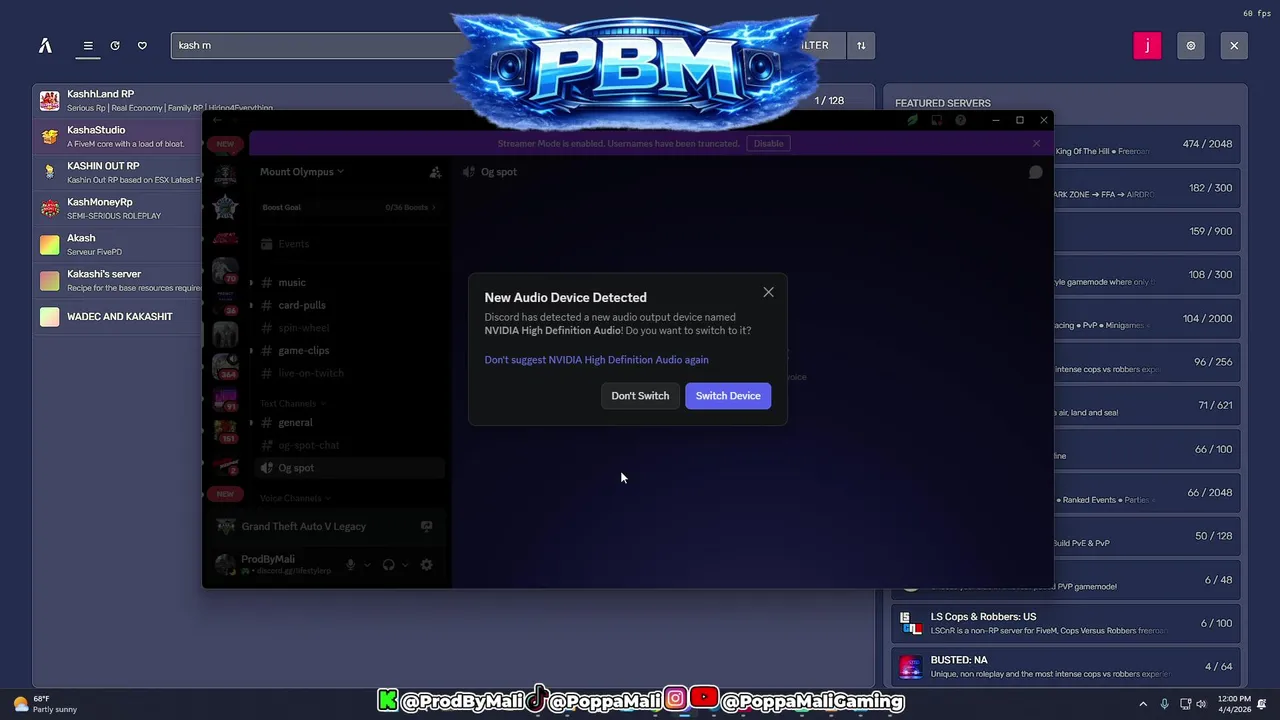Select the WADEC AND KAKASHIT server entry

coord(120,316)
